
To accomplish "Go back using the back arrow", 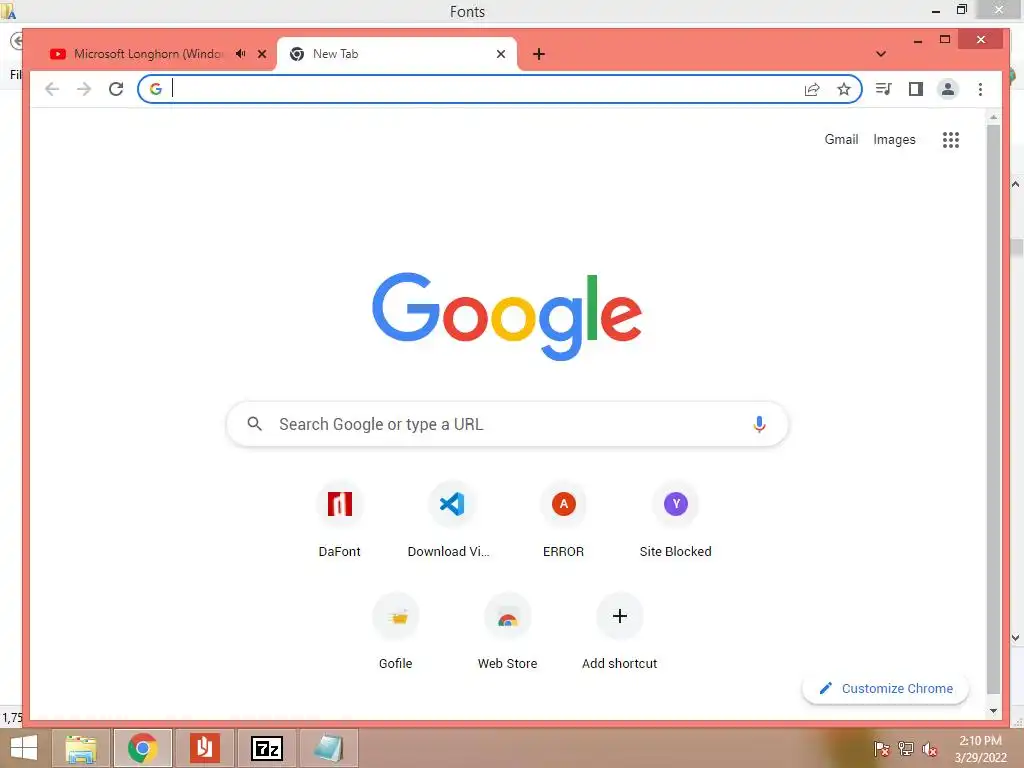I will click(52, 89).
